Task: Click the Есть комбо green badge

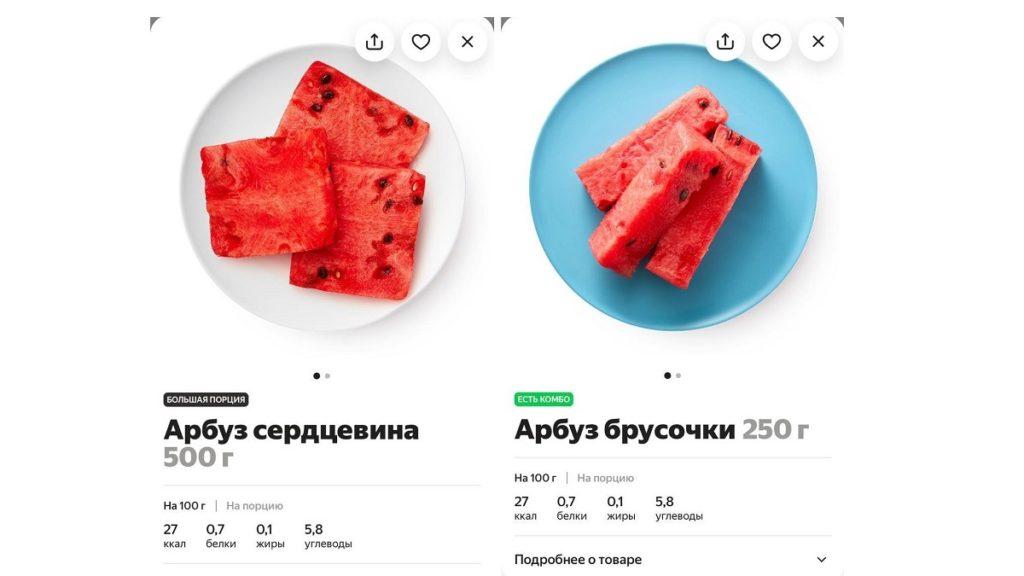Action: tap(544, 399)
